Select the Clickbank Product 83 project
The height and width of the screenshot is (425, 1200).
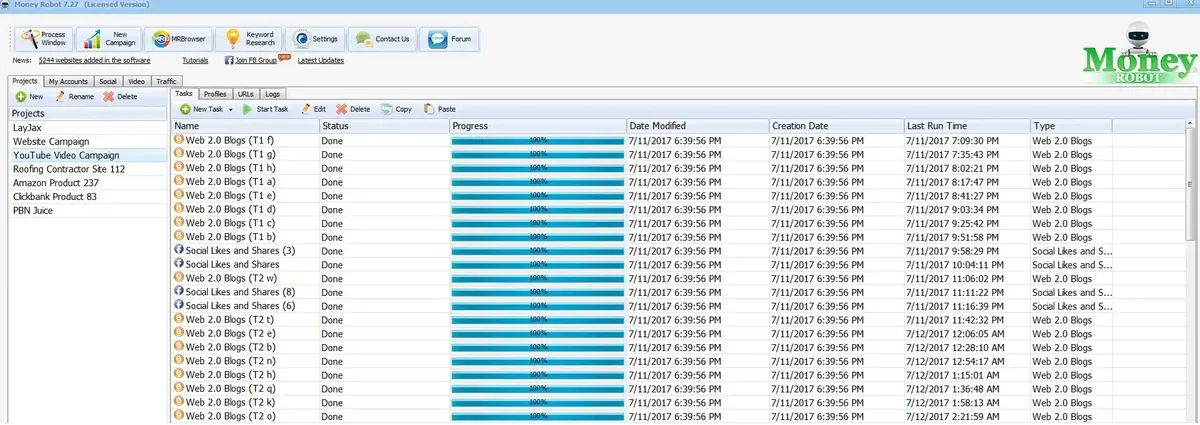[x=88, y=196]
